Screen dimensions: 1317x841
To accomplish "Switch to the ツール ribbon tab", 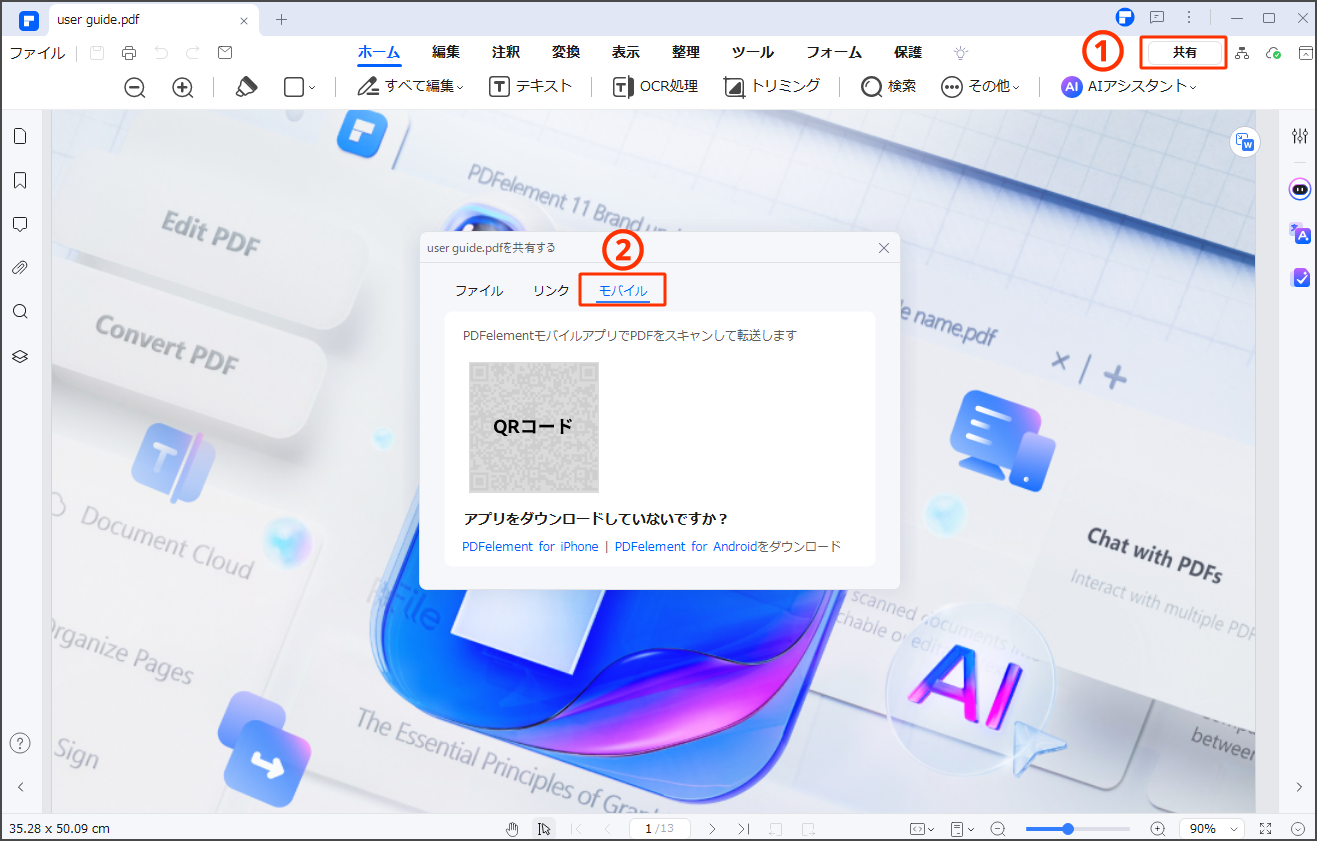I will [x=753, y=53].
